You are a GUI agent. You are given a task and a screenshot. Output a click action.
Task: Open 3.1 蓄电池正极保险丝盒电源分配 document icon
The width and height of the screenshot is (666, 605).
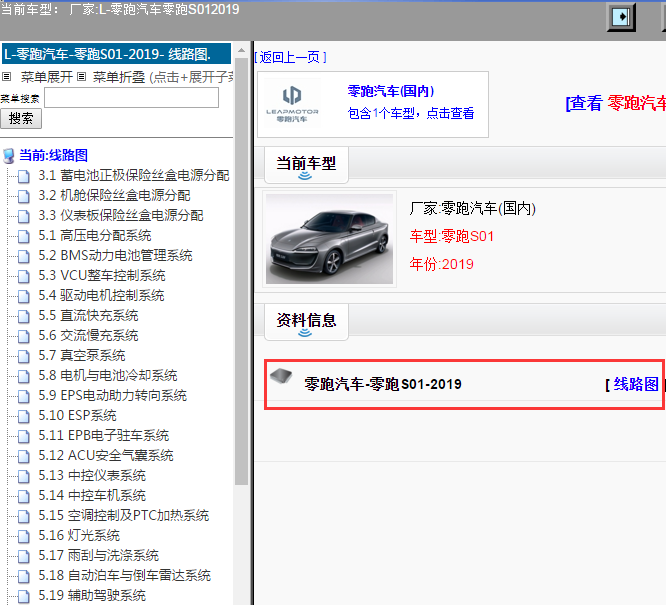(24, 176)
